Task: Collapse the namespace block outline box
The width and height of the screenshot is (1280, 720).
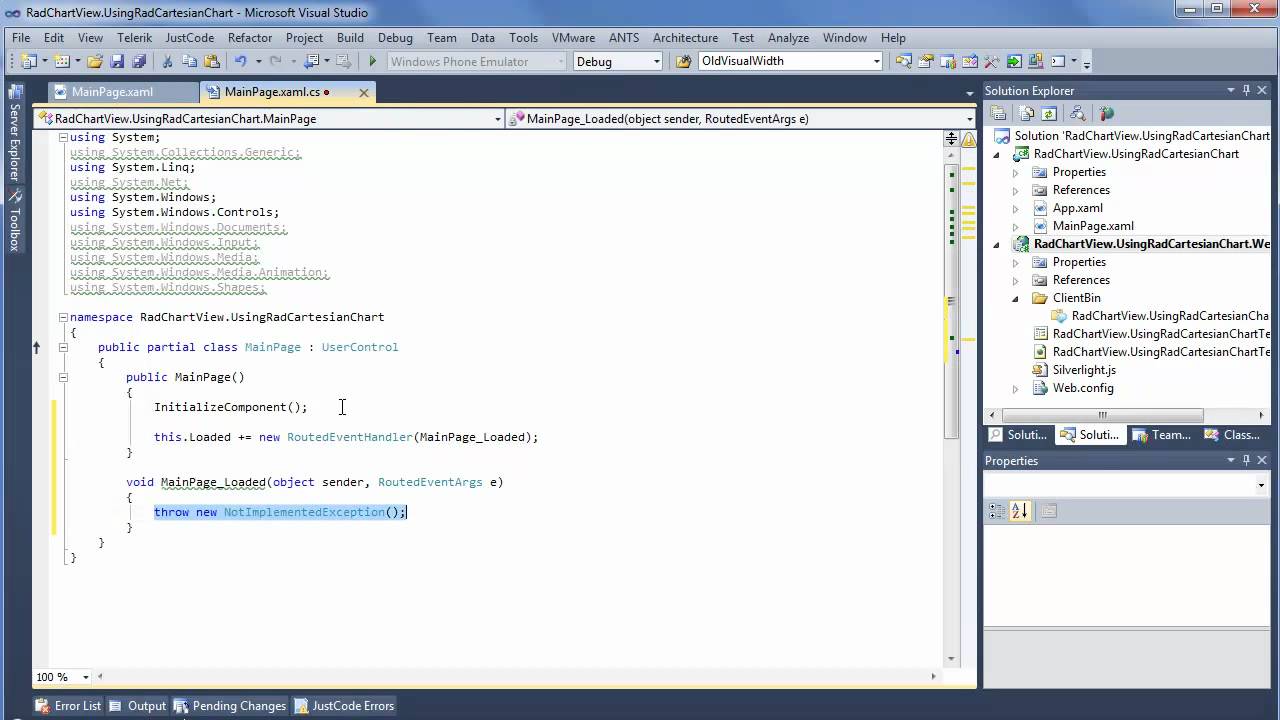Action: click(x=63, y=317)
